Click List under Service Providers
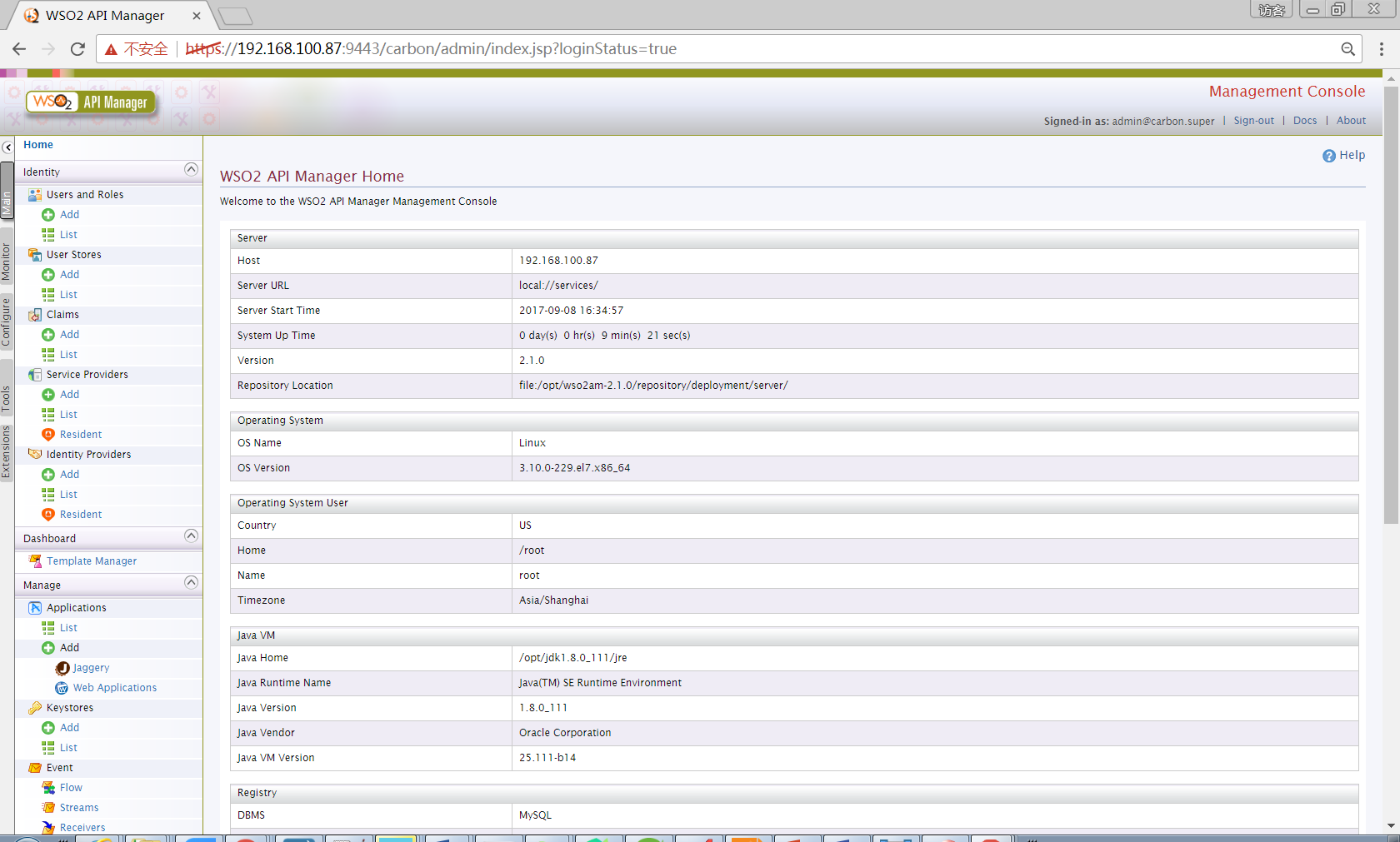The height and width of the screenshot is (842, 1400). coord(68,415)
